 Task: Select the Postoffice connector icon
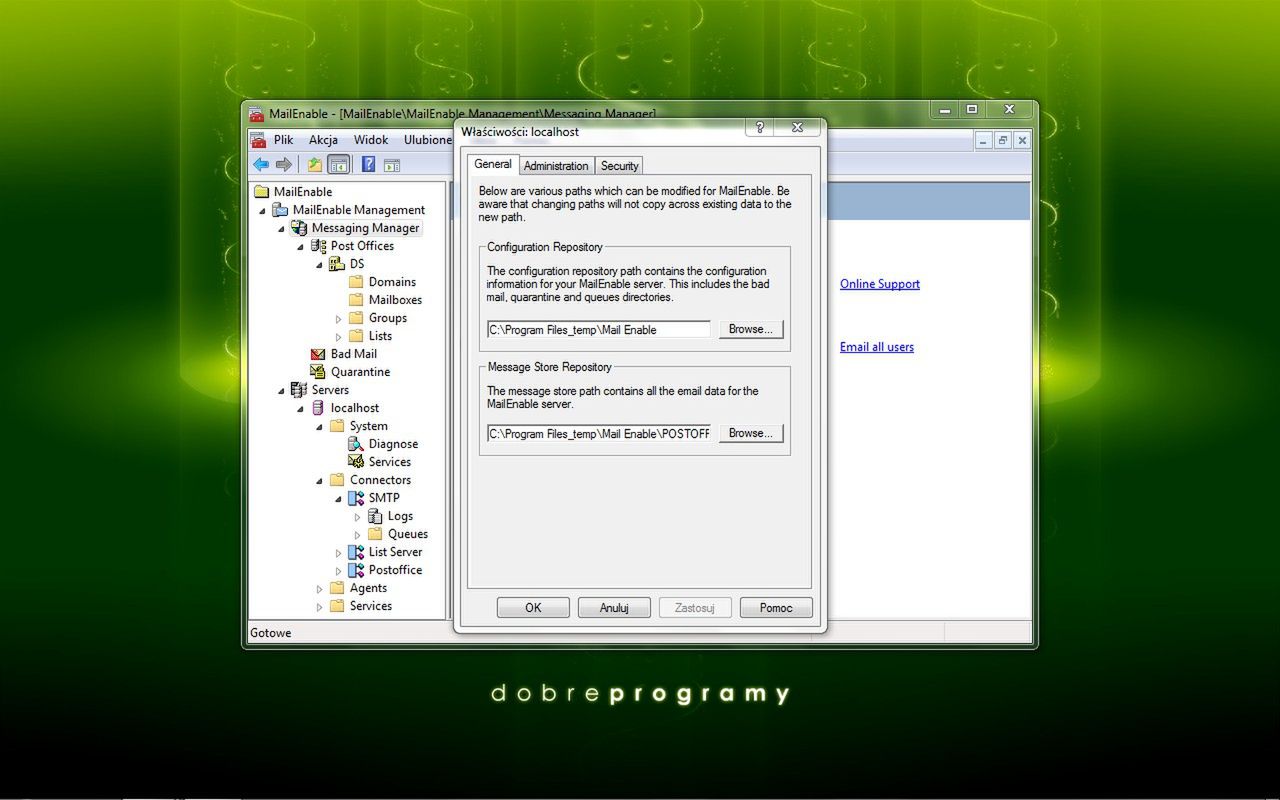(356, 570)
